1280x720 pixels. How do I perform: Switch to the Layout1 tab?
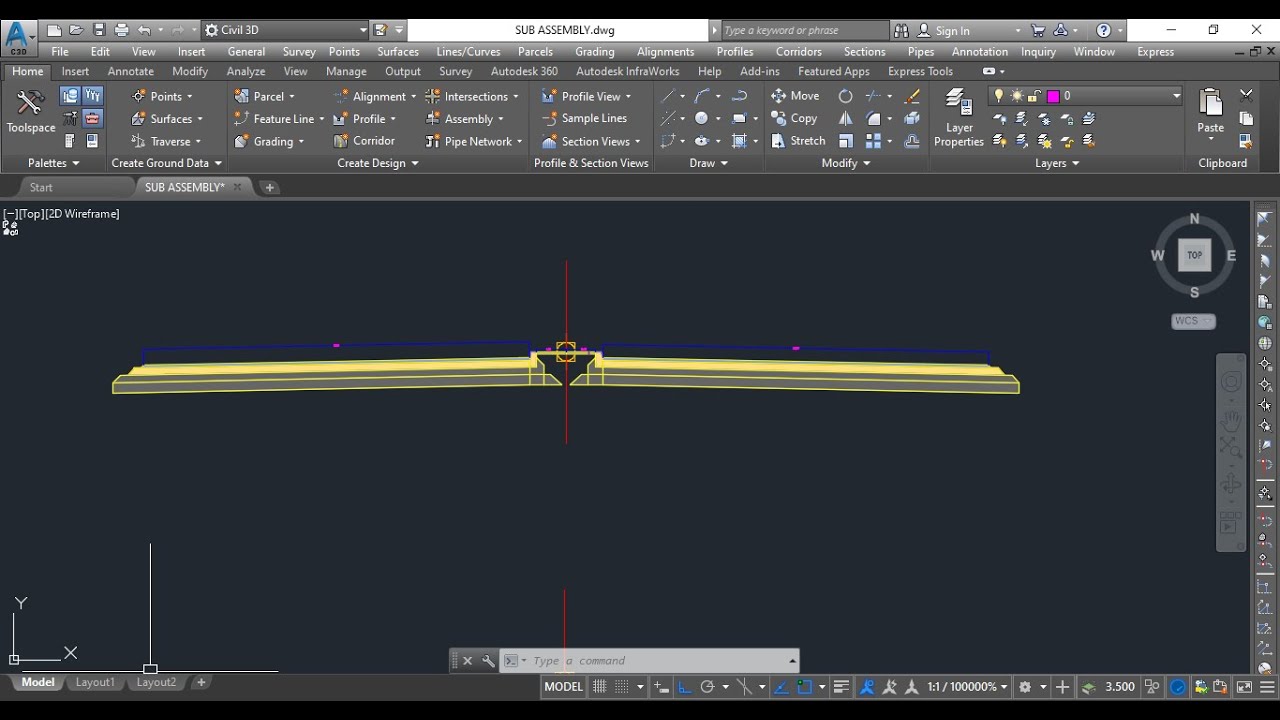pos(95,682)
